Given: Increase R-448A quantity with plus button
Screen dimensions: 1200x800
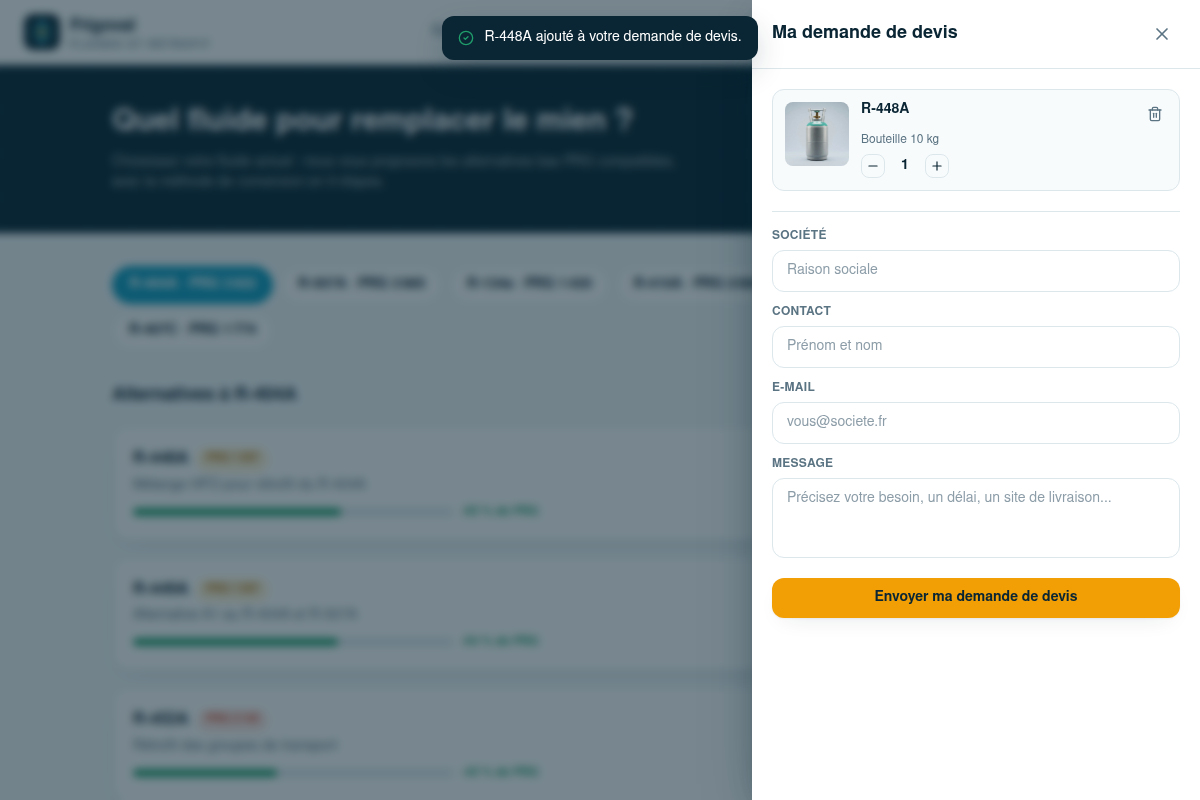Looking at the screenshot, I should [937, 166].
